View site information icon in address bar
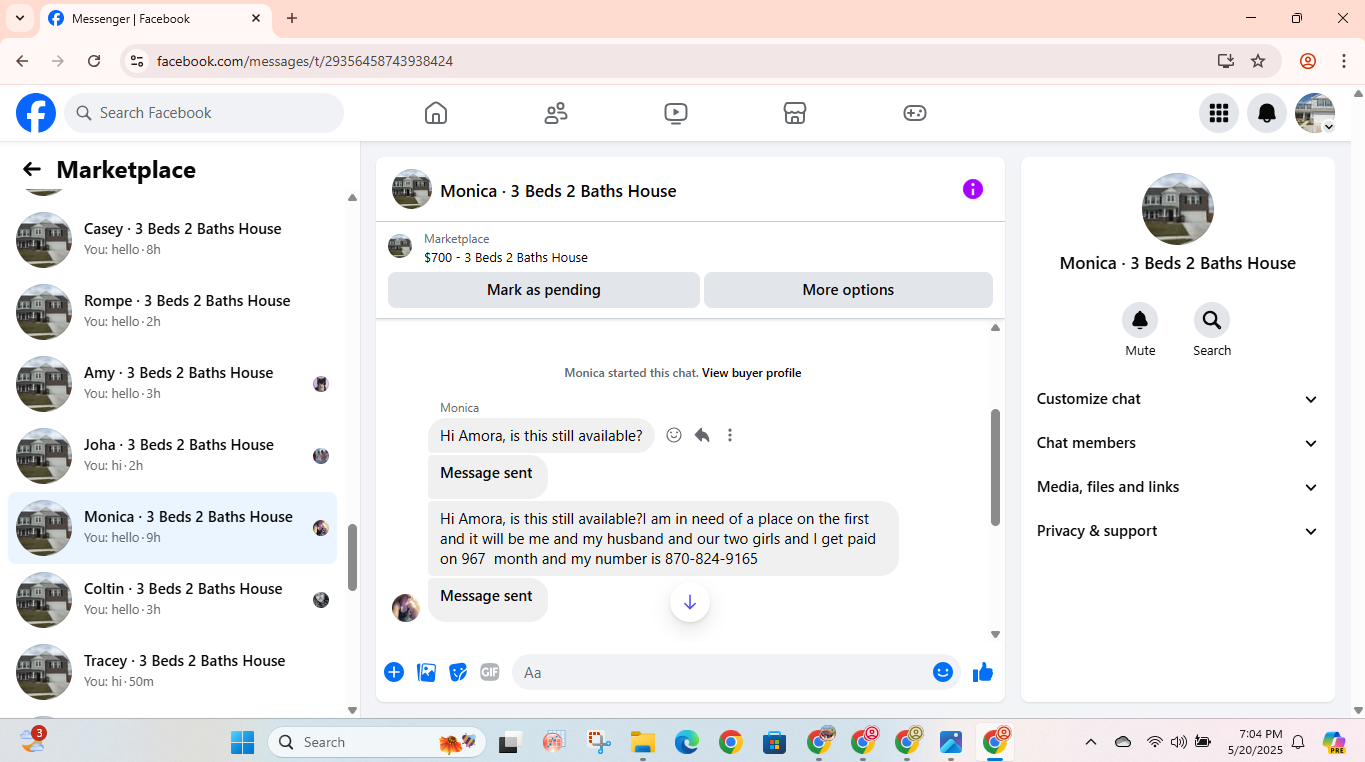1365x762 pixels. point(137,61)
